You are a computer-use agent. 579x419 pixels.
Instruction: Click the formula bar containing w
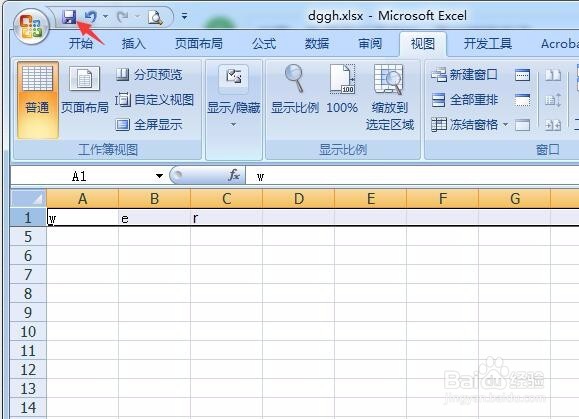[x=412, y=176]
